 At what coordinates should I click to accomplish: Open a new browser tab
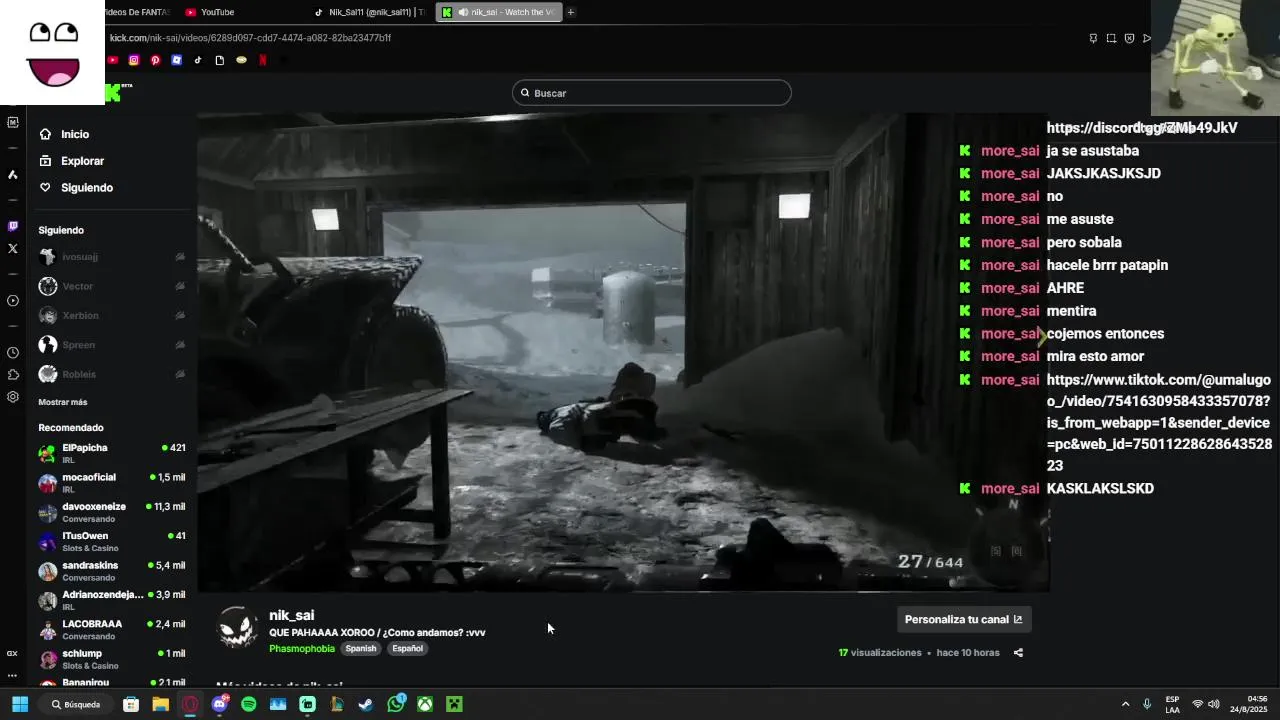(571, 12)
